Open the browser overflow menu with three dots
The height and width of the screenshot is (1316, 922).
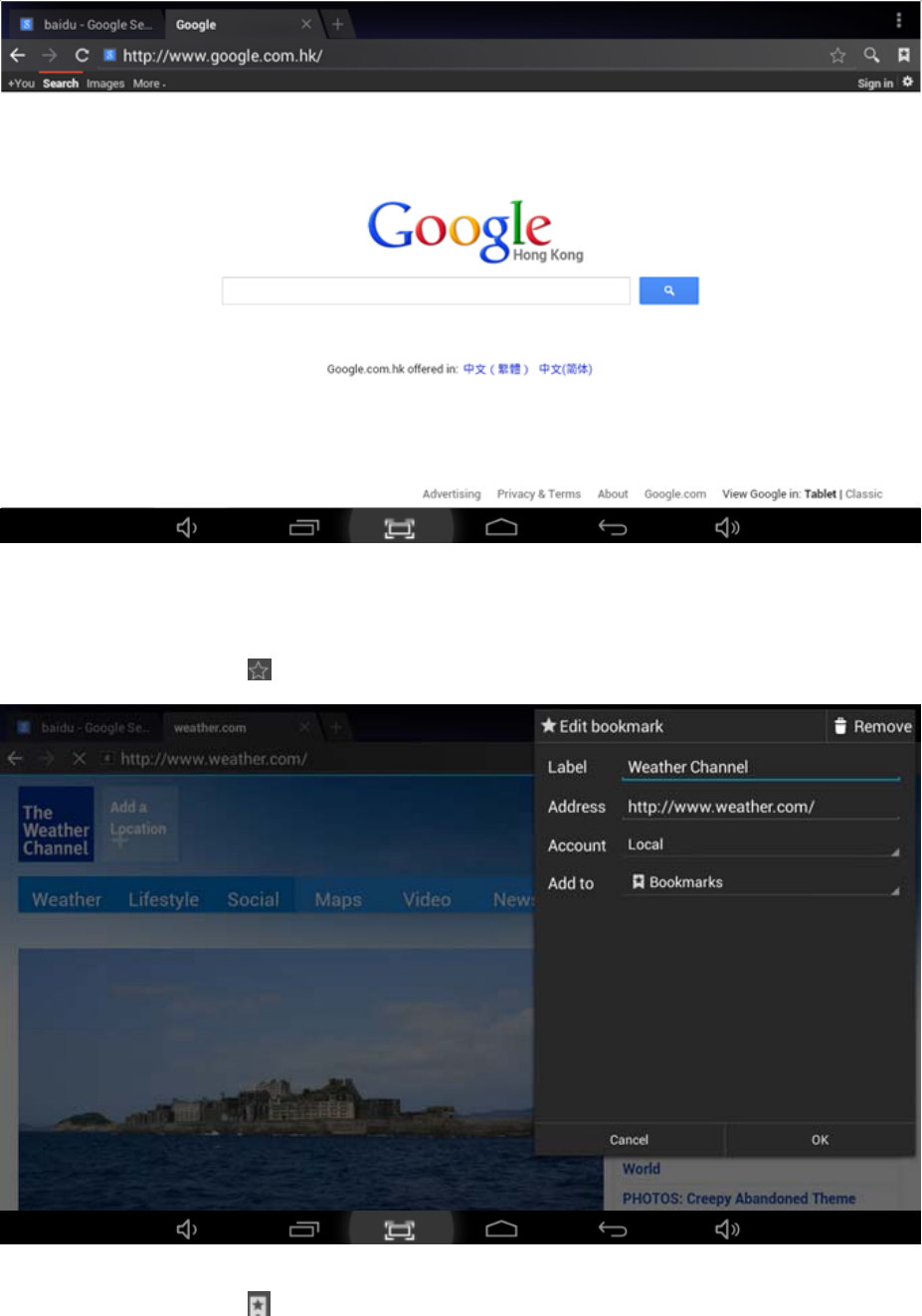898,20
